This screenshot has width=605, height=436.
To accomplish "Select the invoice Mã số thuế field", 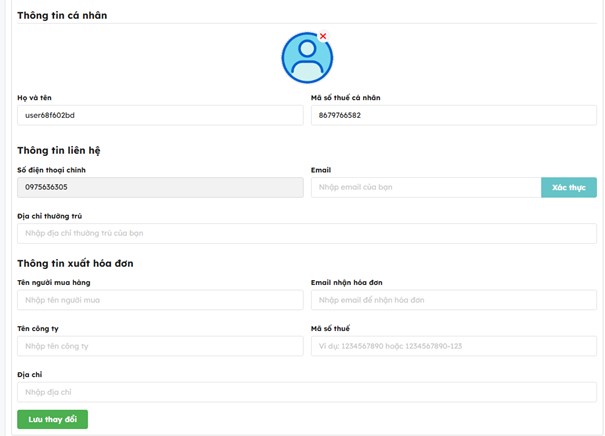I will click(453, 346).
